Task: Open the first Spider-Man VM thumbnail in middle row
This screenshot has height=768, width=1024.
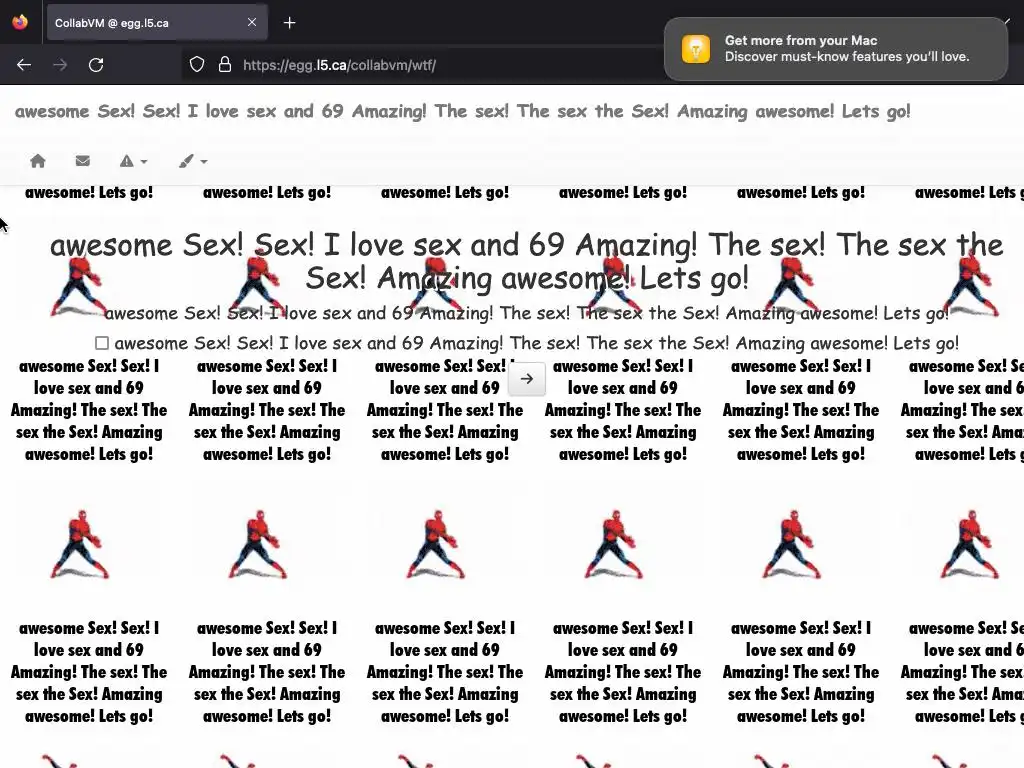Action: tap(80, 544)
